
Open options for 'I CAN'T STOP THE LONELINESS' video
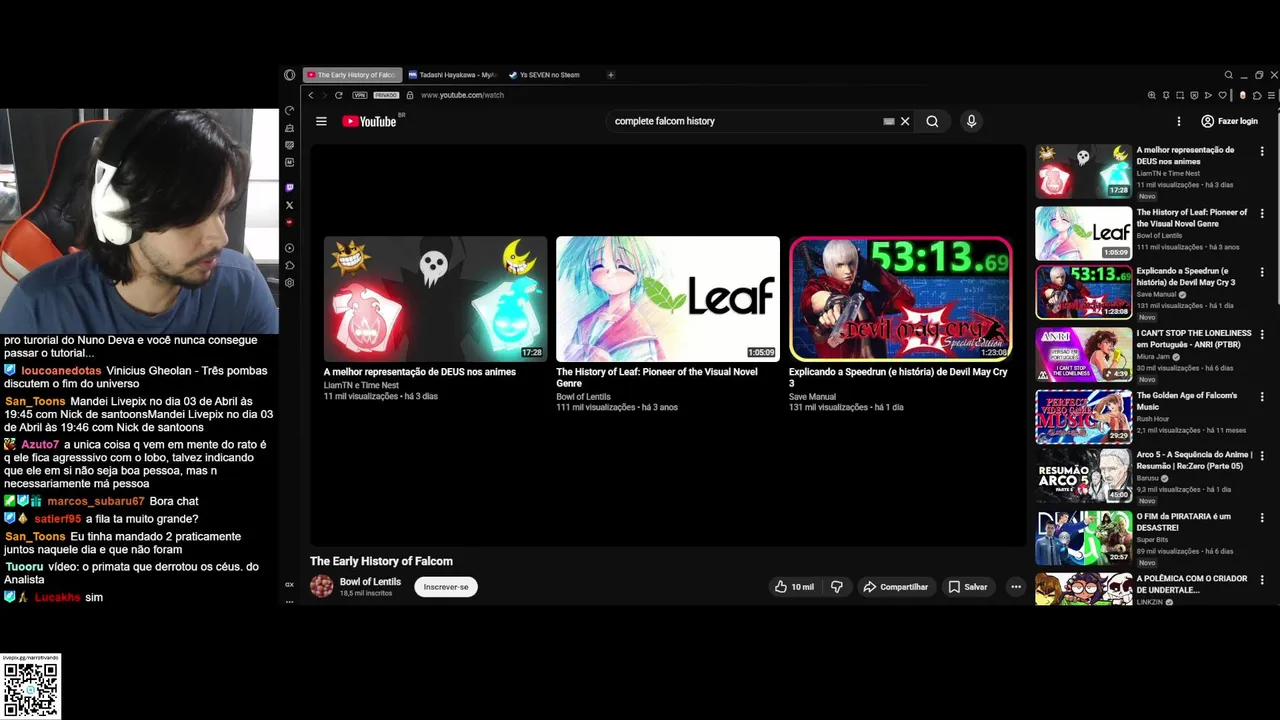coord(1262,334)
